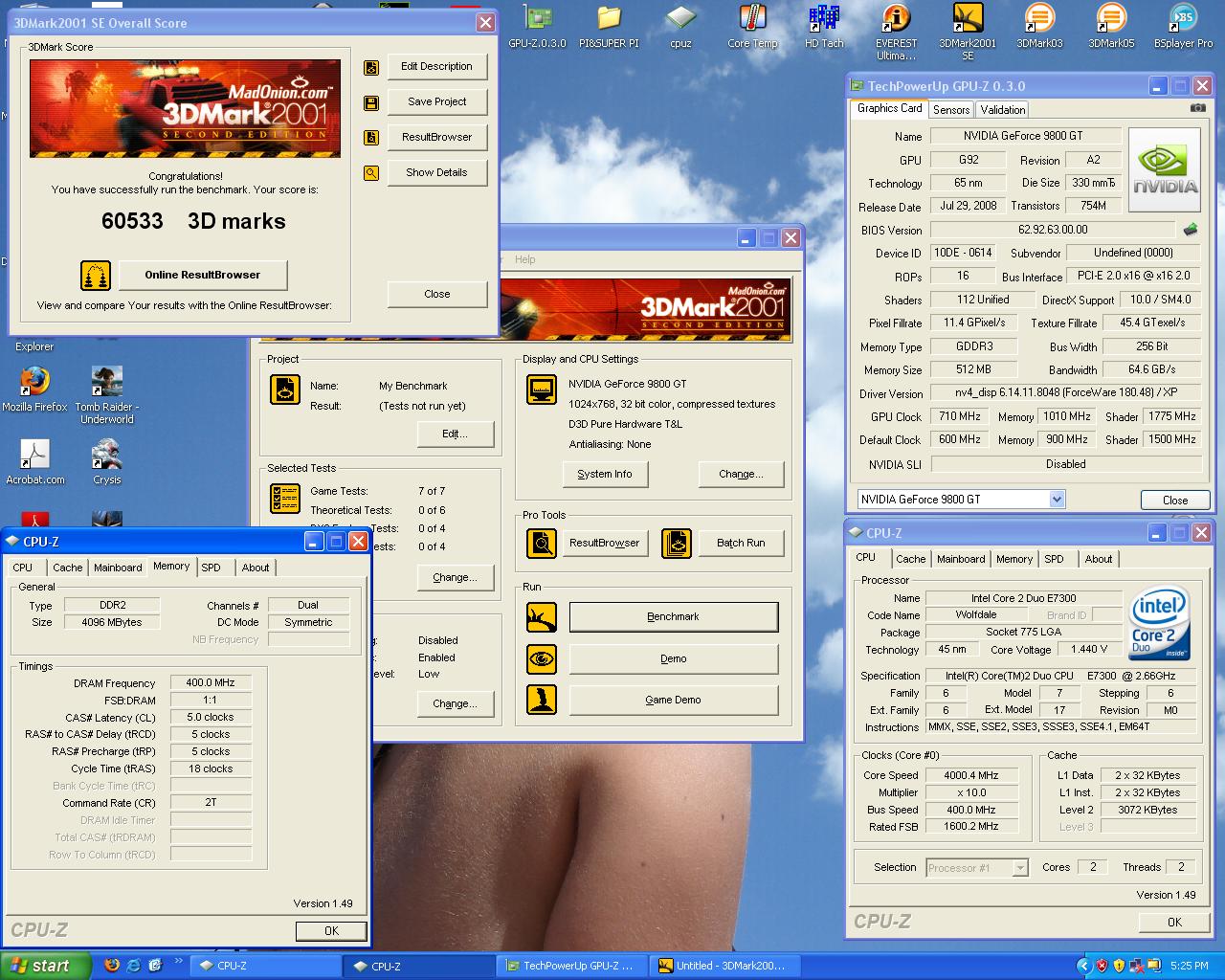Open Mainboard tab in right CPU-Z
Screen dimensions: 1225x980
click(961, 559)
